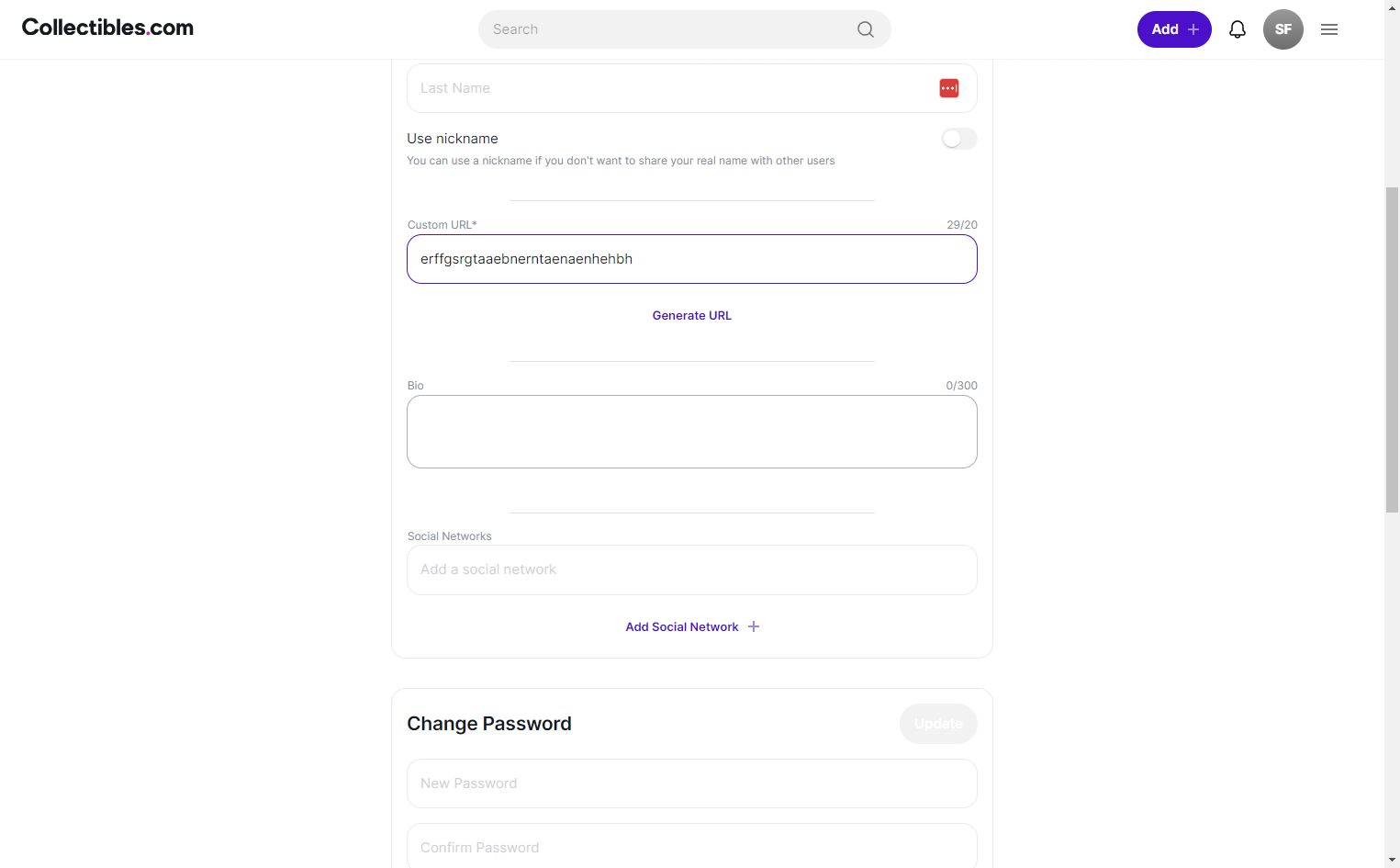This screenshot has height=868, width=1400.
Task: Click the Add a social network field
Action: click(x=692, y=569)
